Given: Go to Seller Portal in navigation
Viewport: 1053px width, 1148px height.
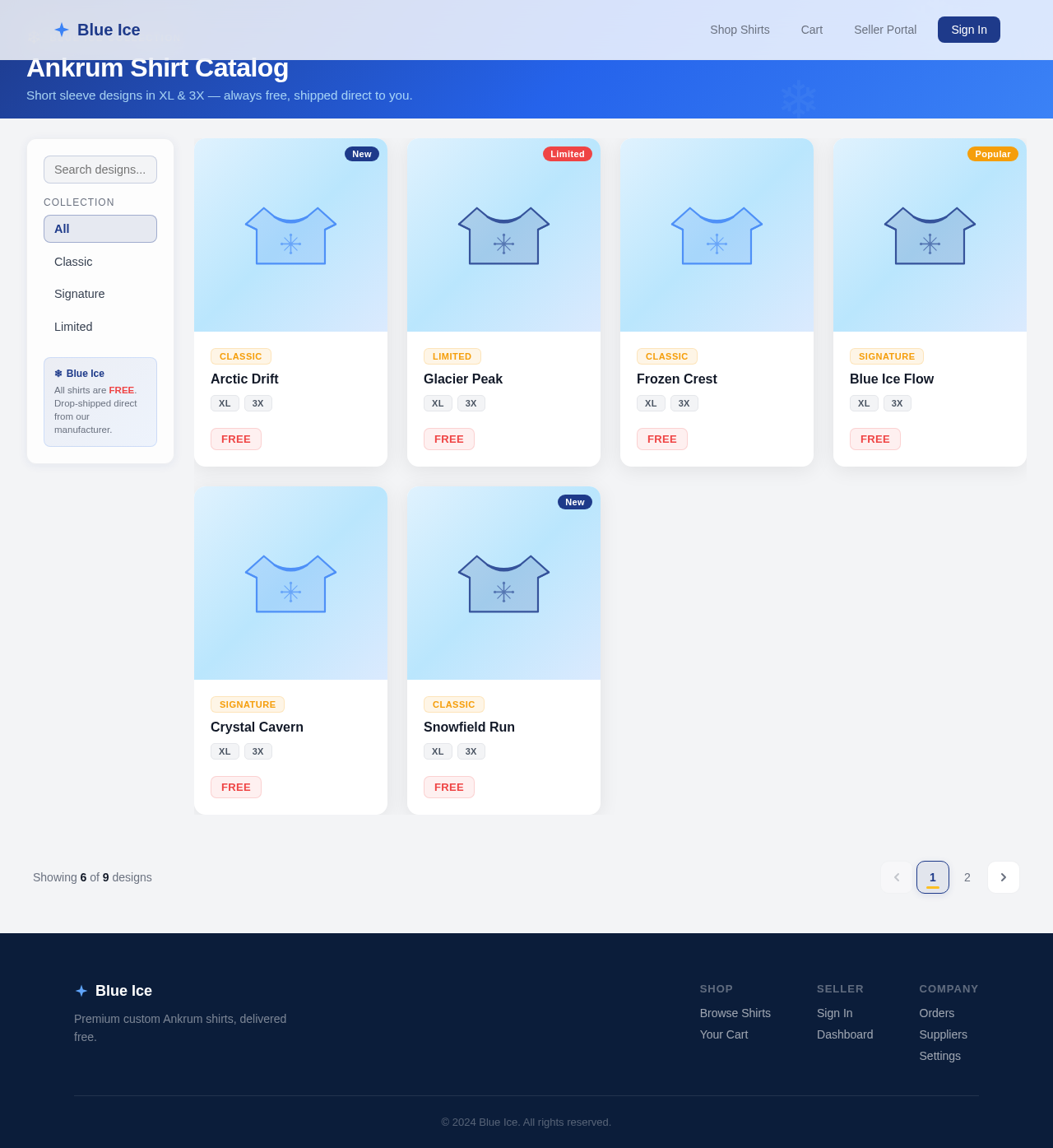Looking at the screenshot, I should coord(885,30).
